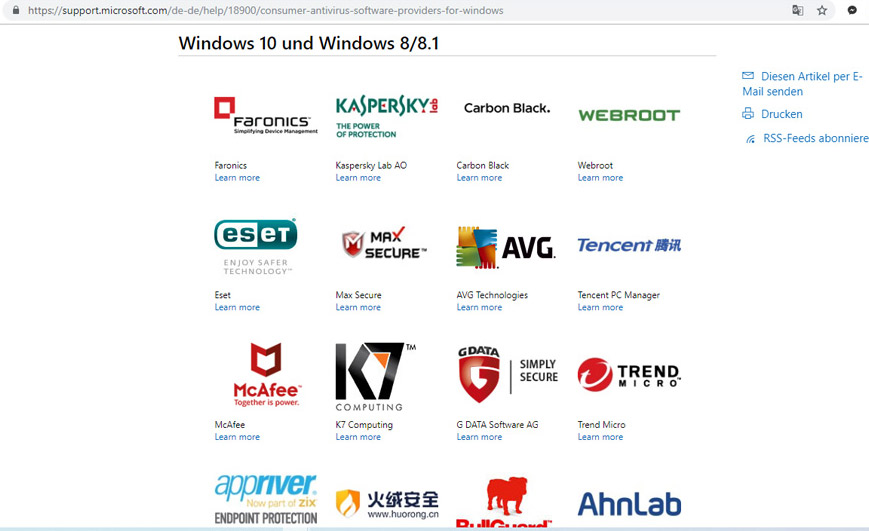Click Diesen Artikel per E-Mail senden link
The width and height of the screenshot is (869, 531).
[x=802, y=84]
